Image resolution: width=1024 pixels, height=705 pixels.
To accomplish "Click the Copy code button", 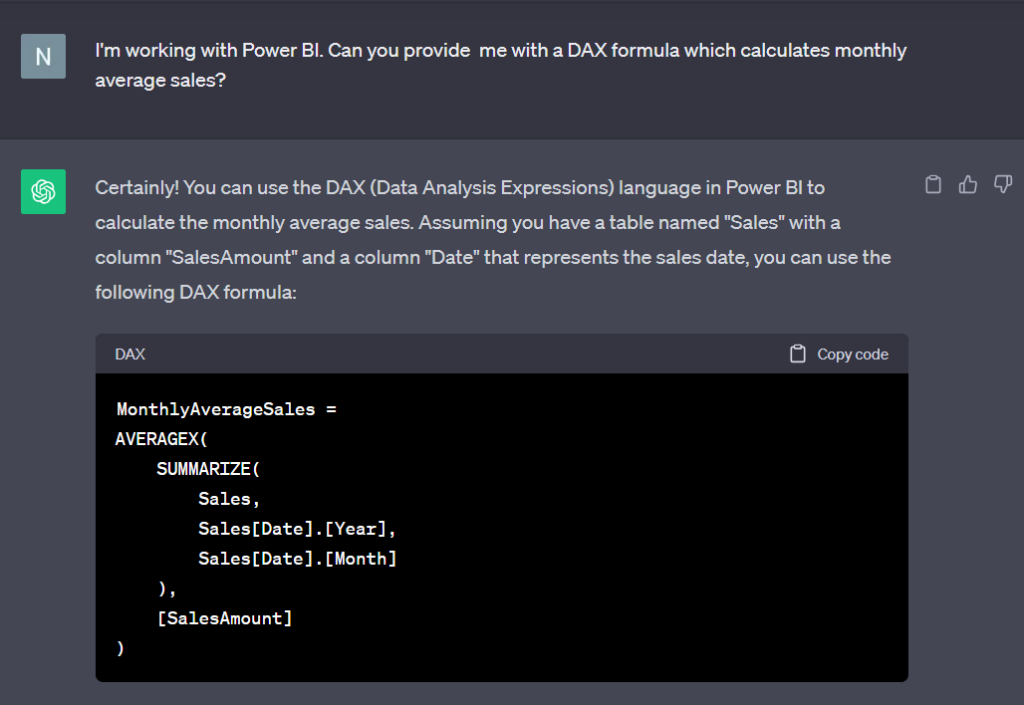I will pos(839,354).
